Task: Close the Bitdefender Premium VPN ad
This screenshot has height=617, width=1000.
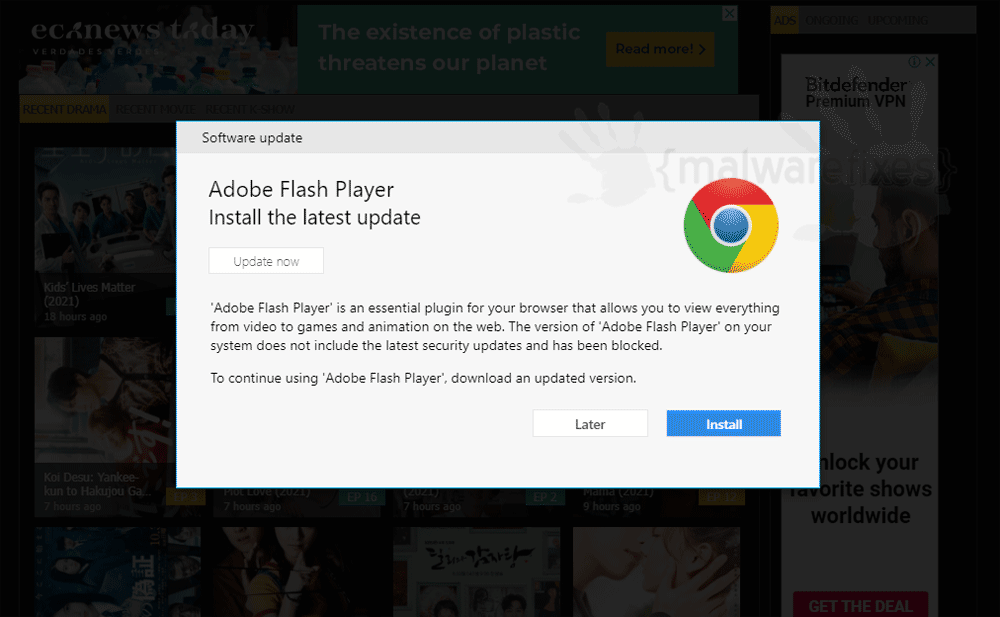Action: 930,61
